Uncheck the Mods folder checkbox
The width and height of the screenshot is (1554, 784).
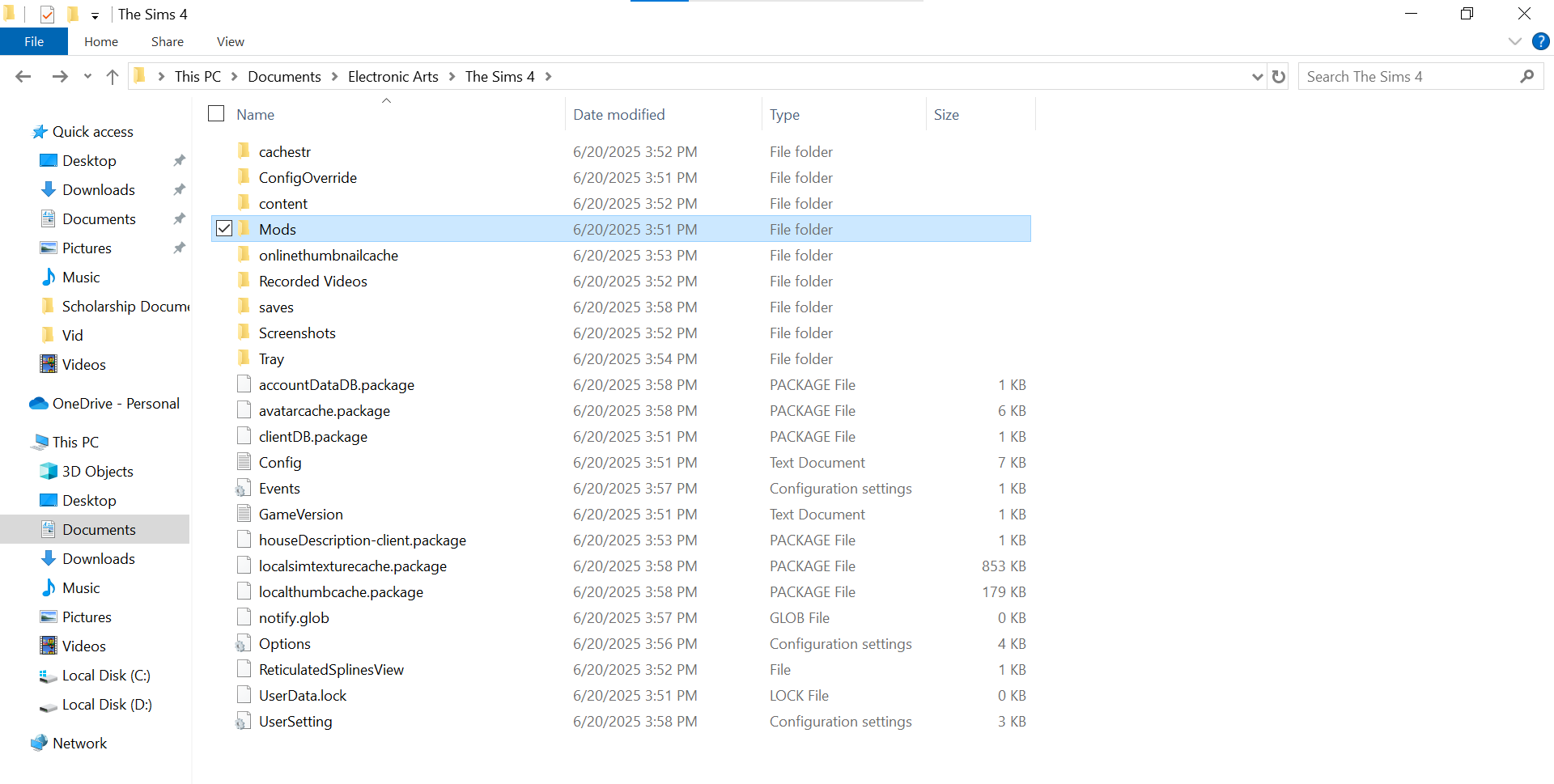[224, 228]
